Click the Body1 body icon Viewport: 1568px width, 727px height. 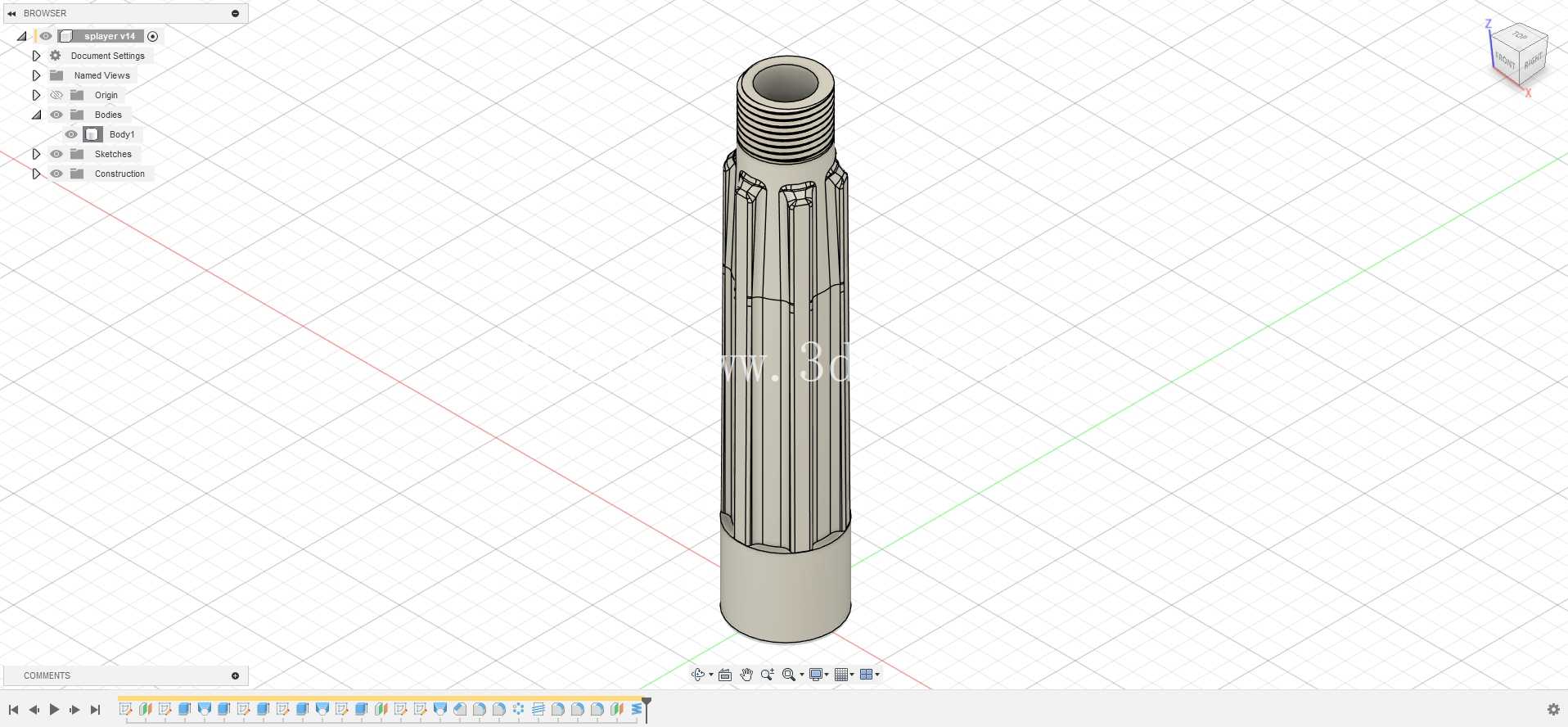(92, 134)
